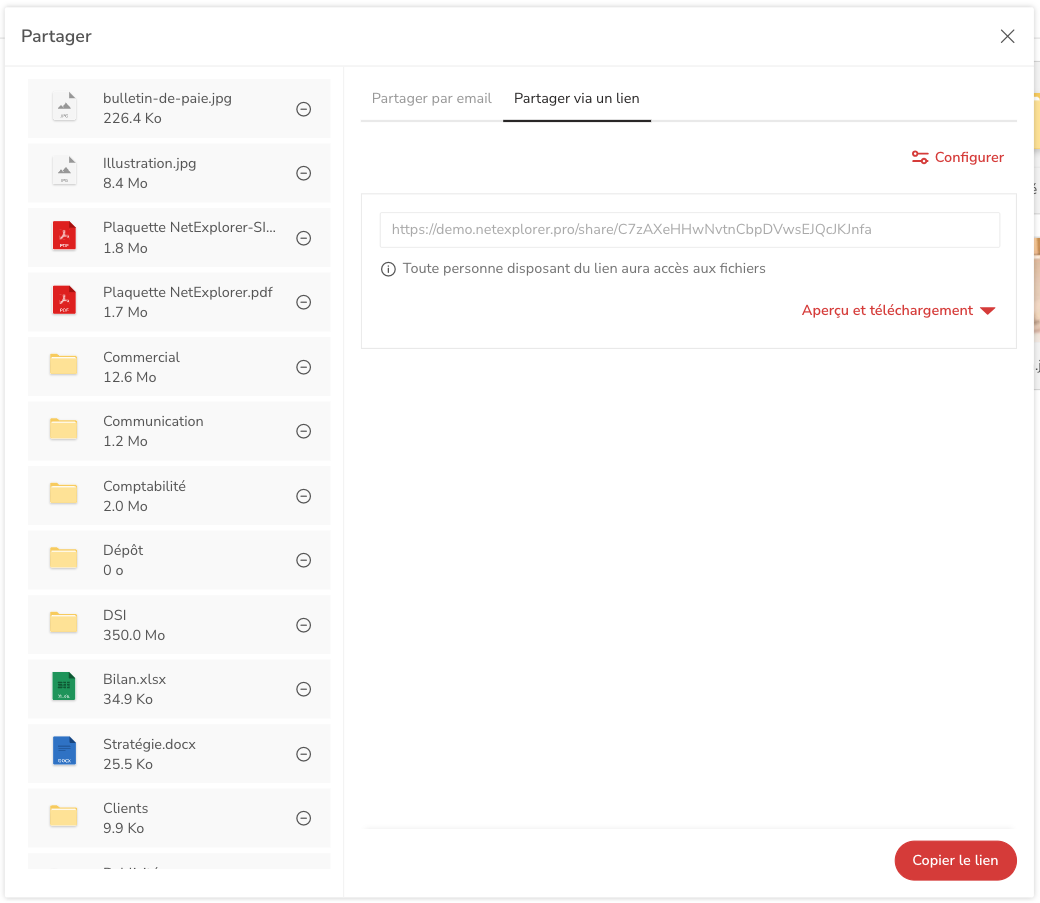Select the Partager via un lien tab
The image size is (1040, 903).
tap(576, 99)
